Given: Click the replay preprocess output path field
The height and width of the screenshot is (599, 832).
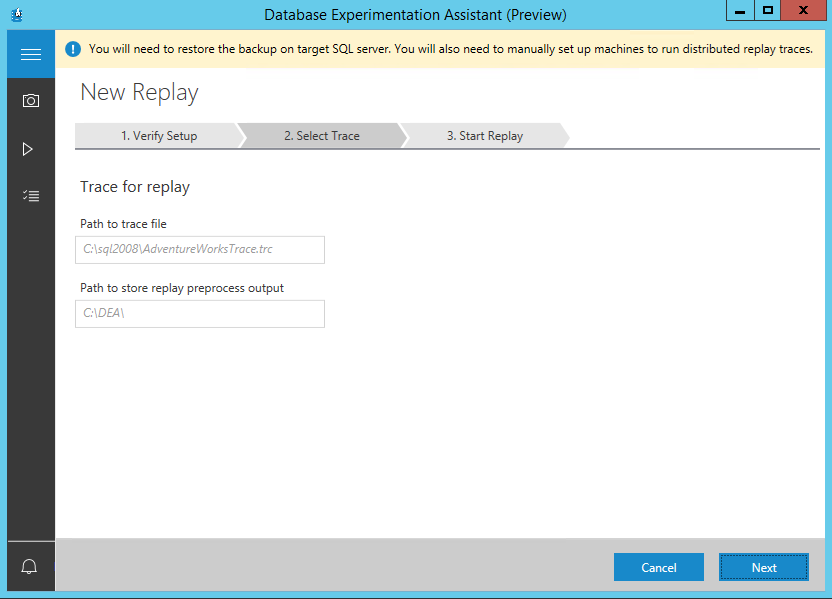Looking at the screenshot, I should click(200, 314).
